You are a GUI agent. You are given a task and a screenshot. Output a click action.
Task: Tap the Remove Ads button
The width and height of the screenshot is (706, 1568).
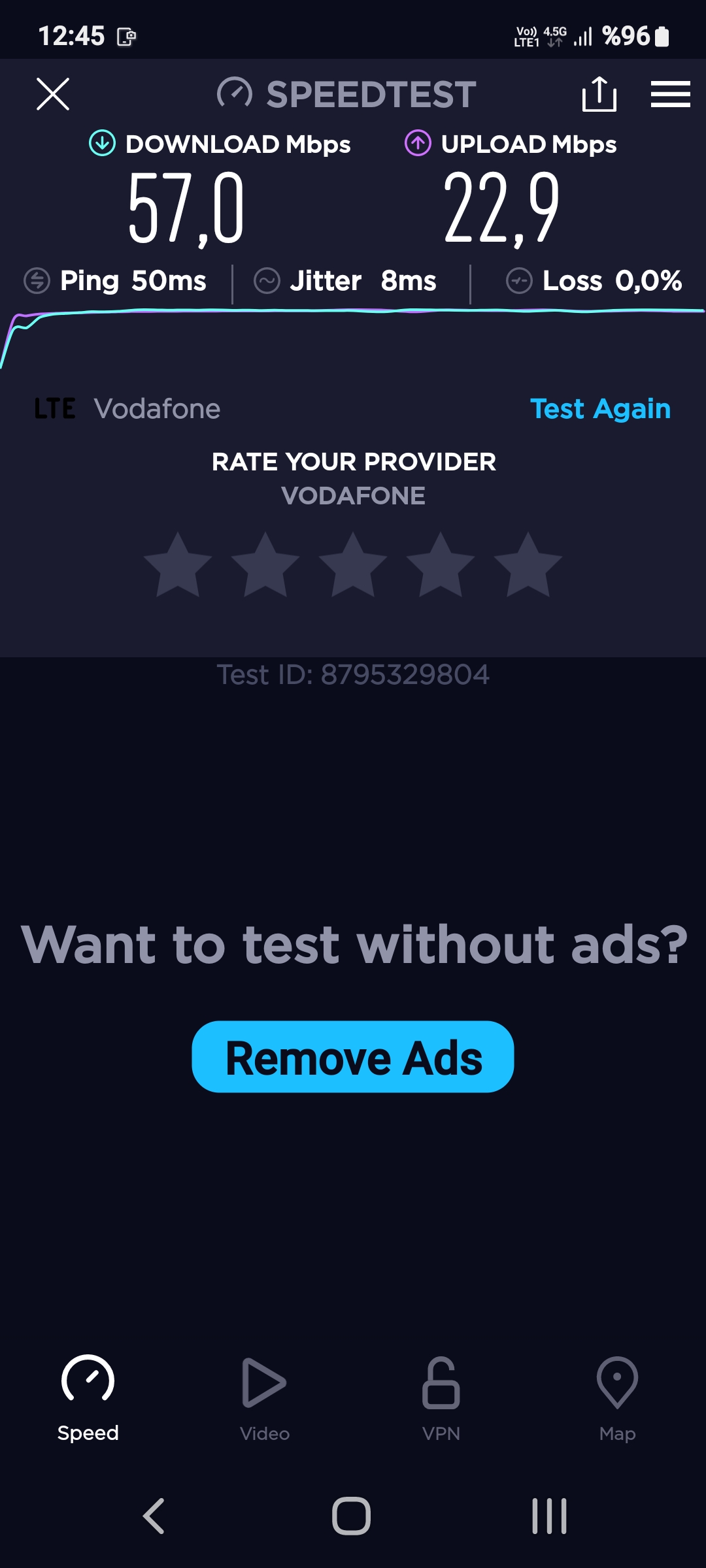coord(353,1056)
